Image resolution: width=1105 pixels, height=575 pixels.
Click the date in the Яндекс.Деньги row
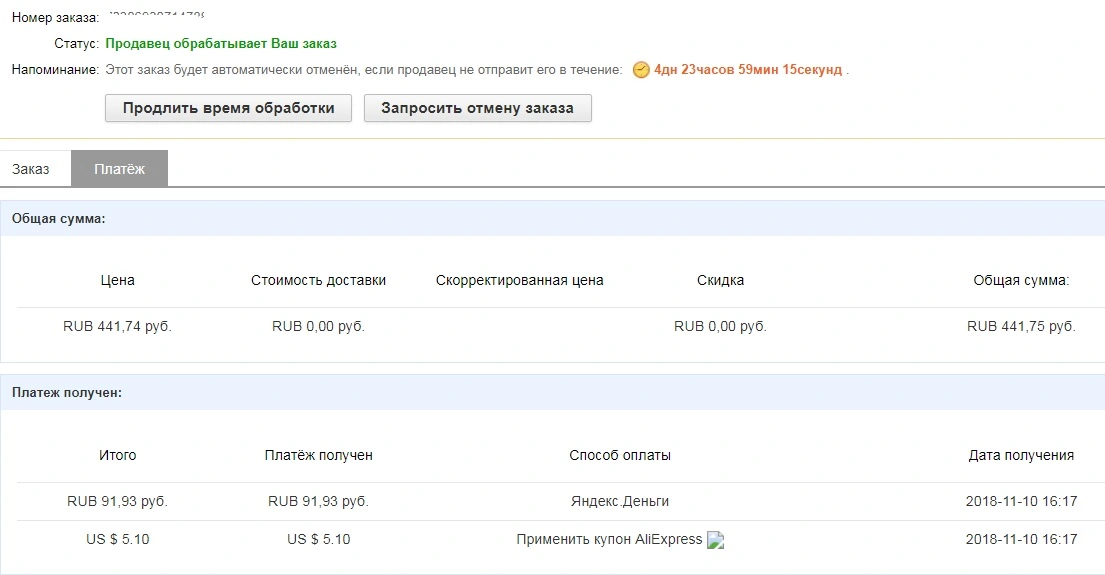pyautogui.click(x=1021, y=502)
